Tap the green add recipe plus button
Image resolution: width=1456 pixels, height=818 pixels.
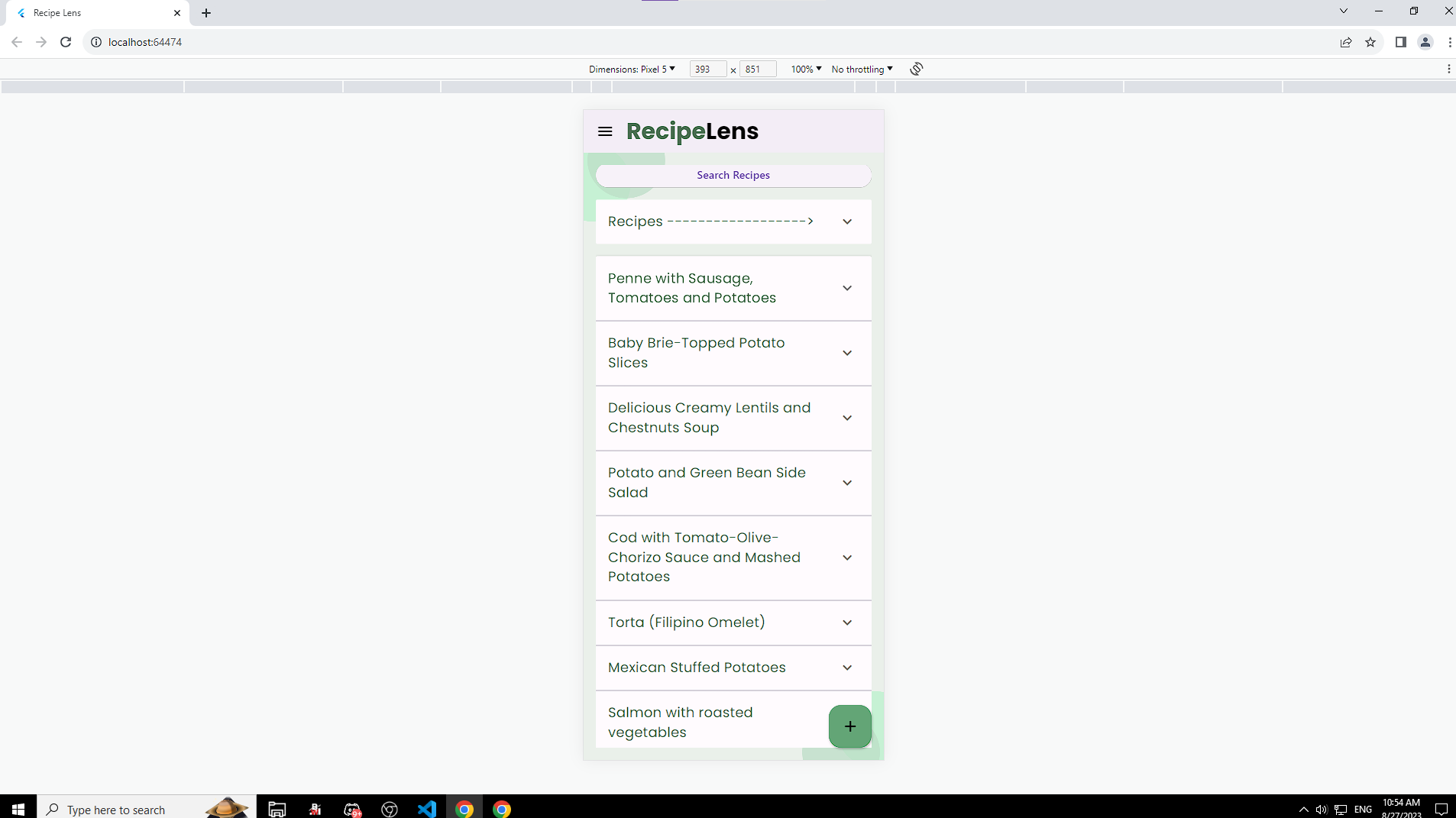[x=849, y=726]
